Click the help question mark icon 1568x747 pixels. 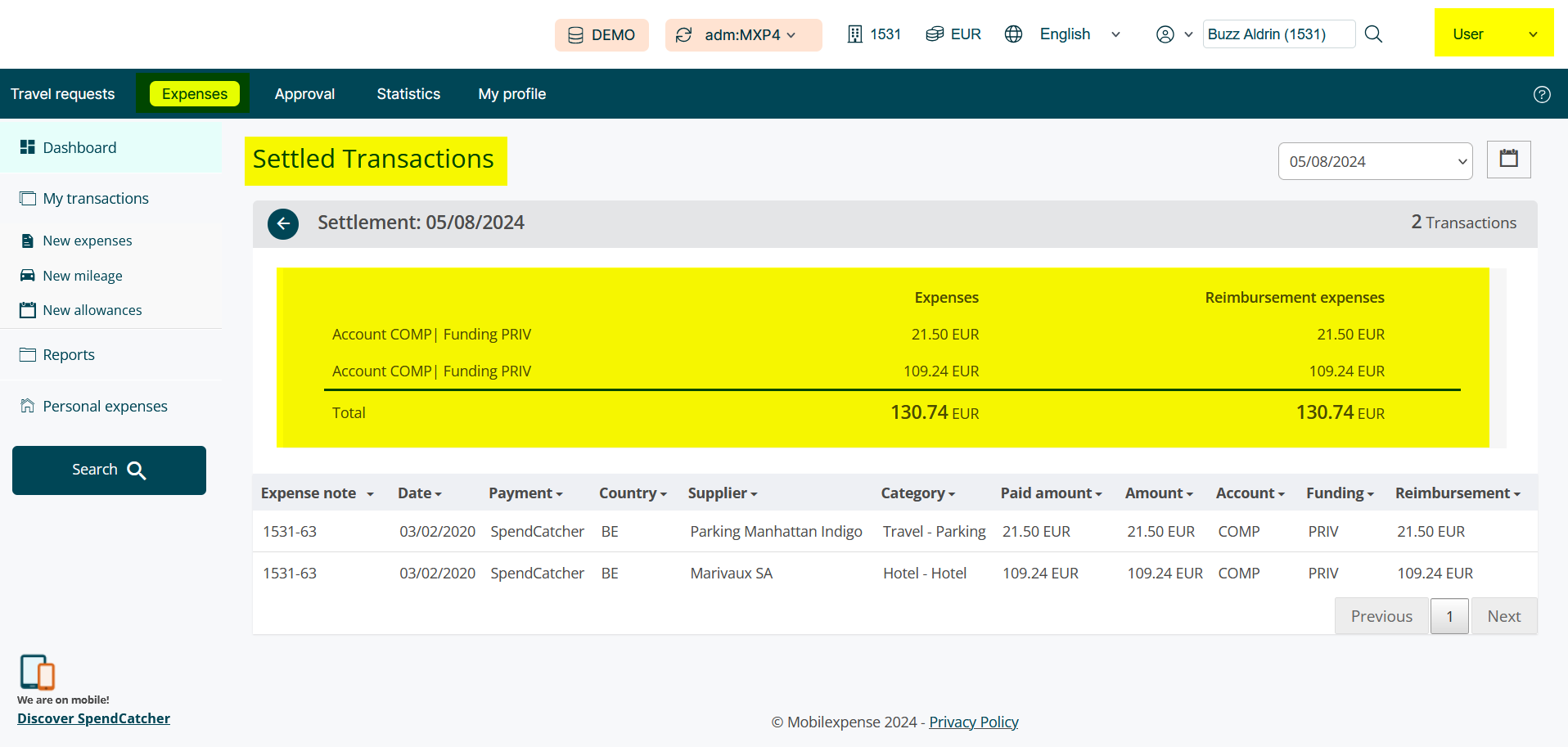(x=1542, y=94)
